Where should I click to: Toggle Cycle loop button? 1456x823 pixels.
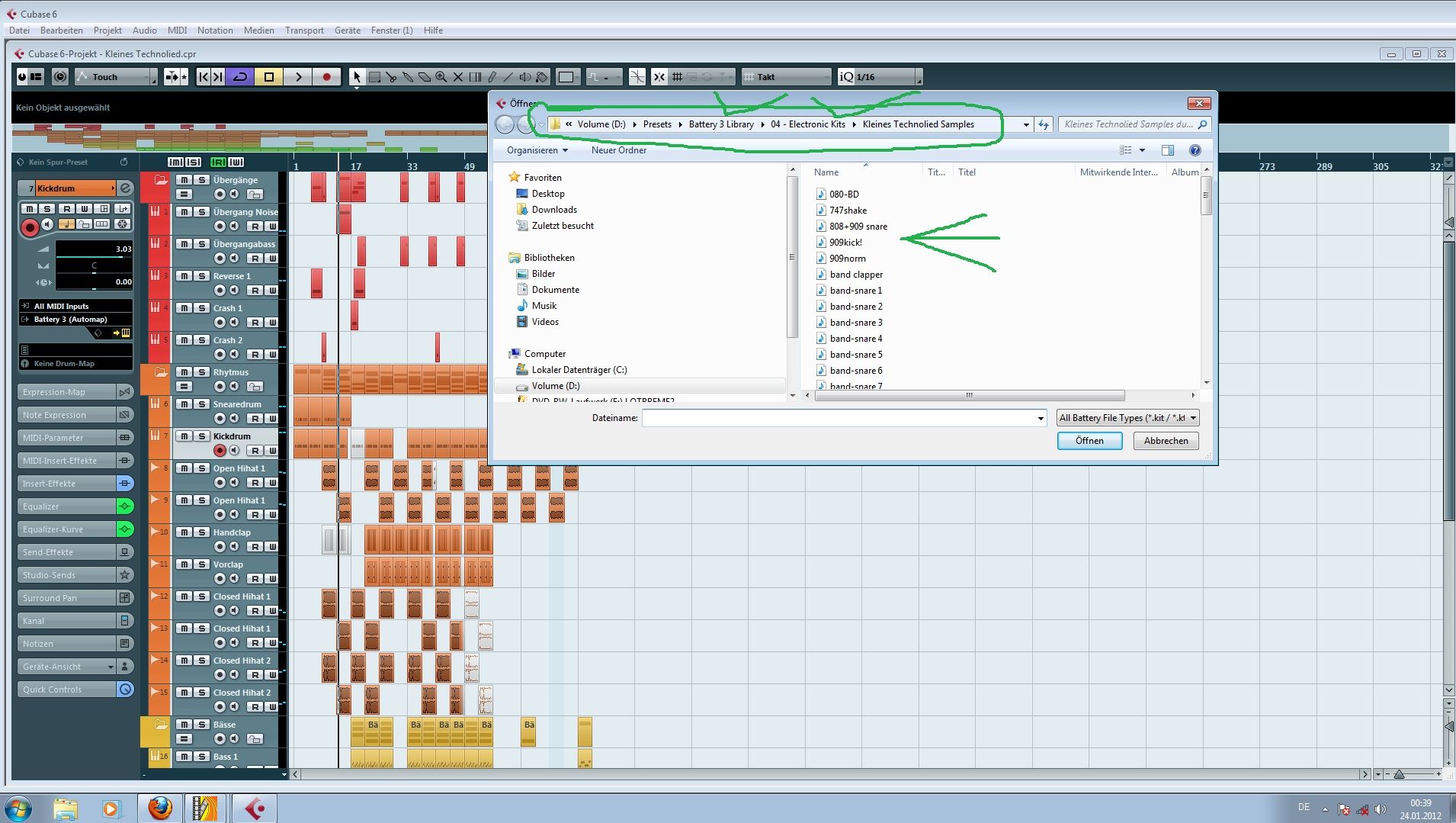click(240, 77)
